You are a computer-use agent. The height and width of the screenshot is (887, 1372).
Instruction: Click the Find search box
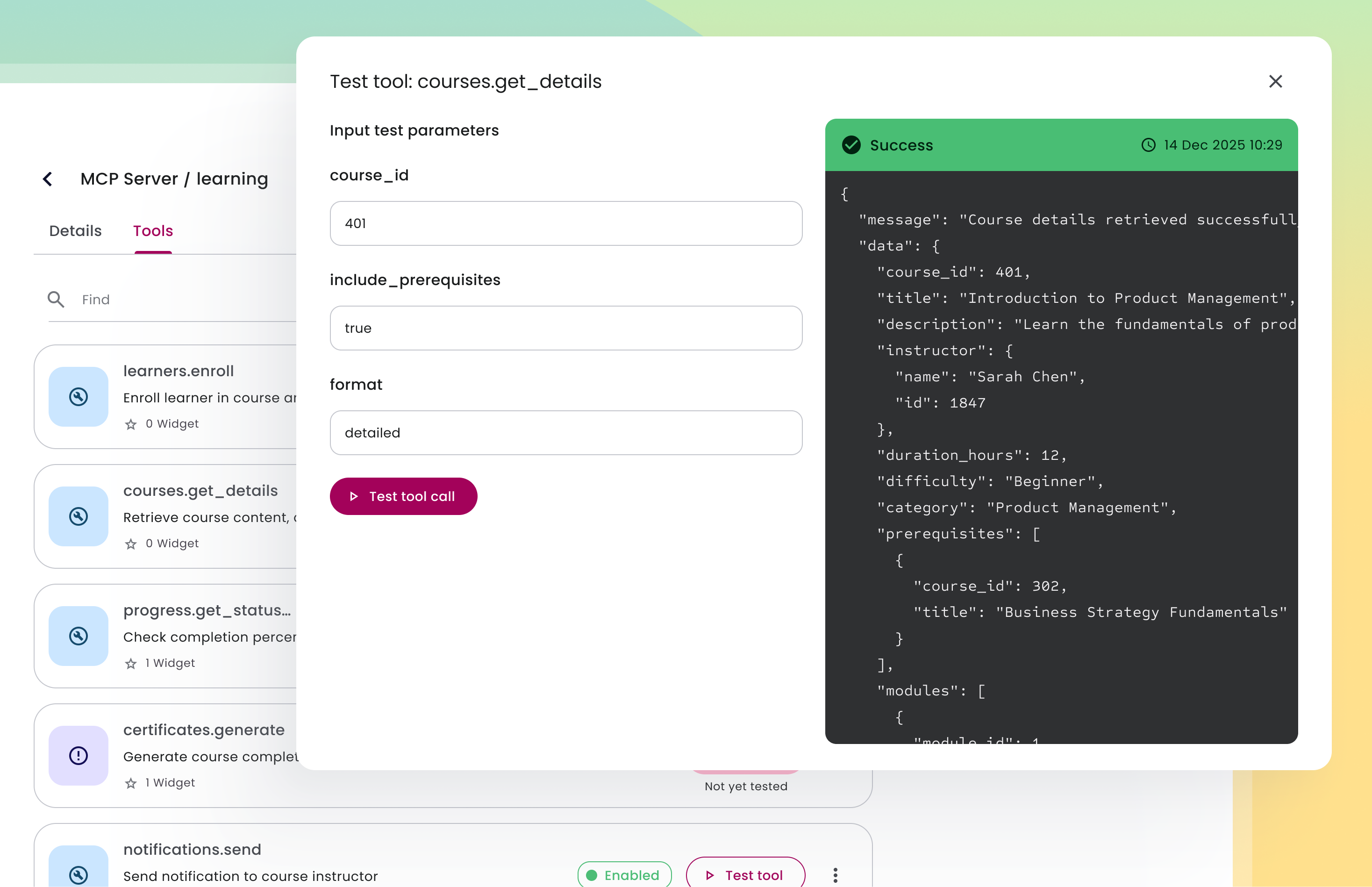184,300
